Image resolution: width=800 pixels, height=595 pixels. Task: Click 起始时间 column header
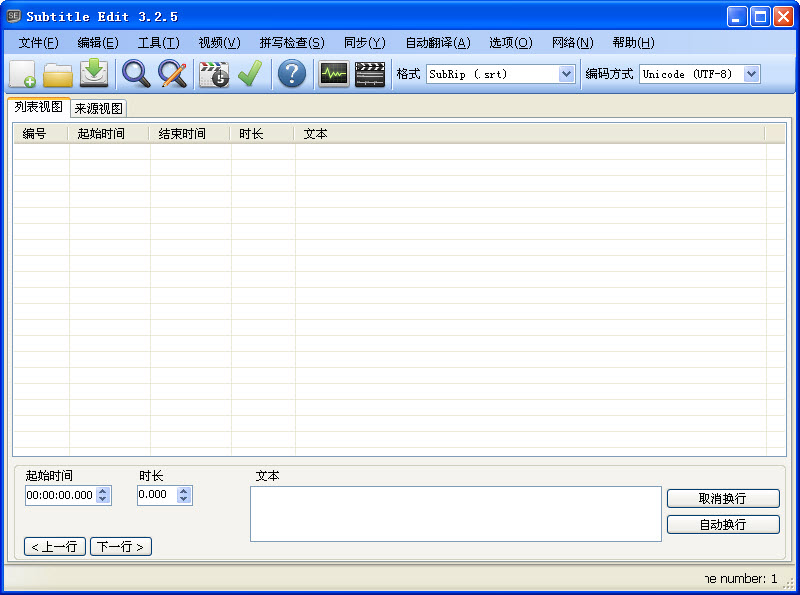point(108,134)
